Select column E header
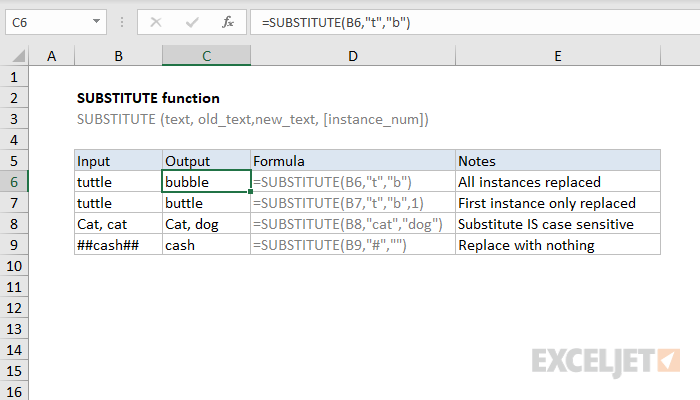Image resolution: width=700 pixels, height=400 pixels. click(557, 57)
